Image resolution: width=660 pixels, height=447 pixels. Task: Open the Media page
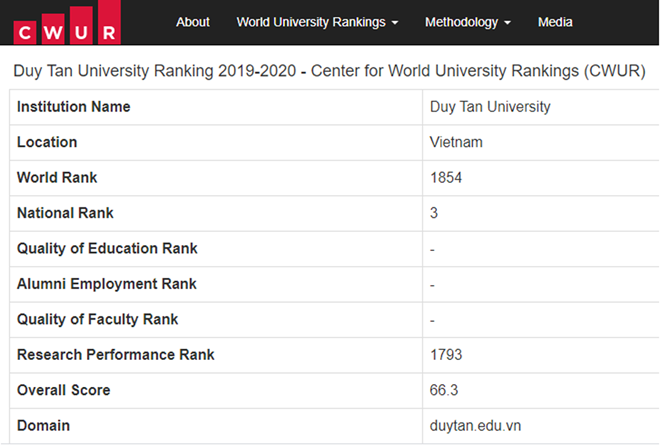tap(555, 22)
